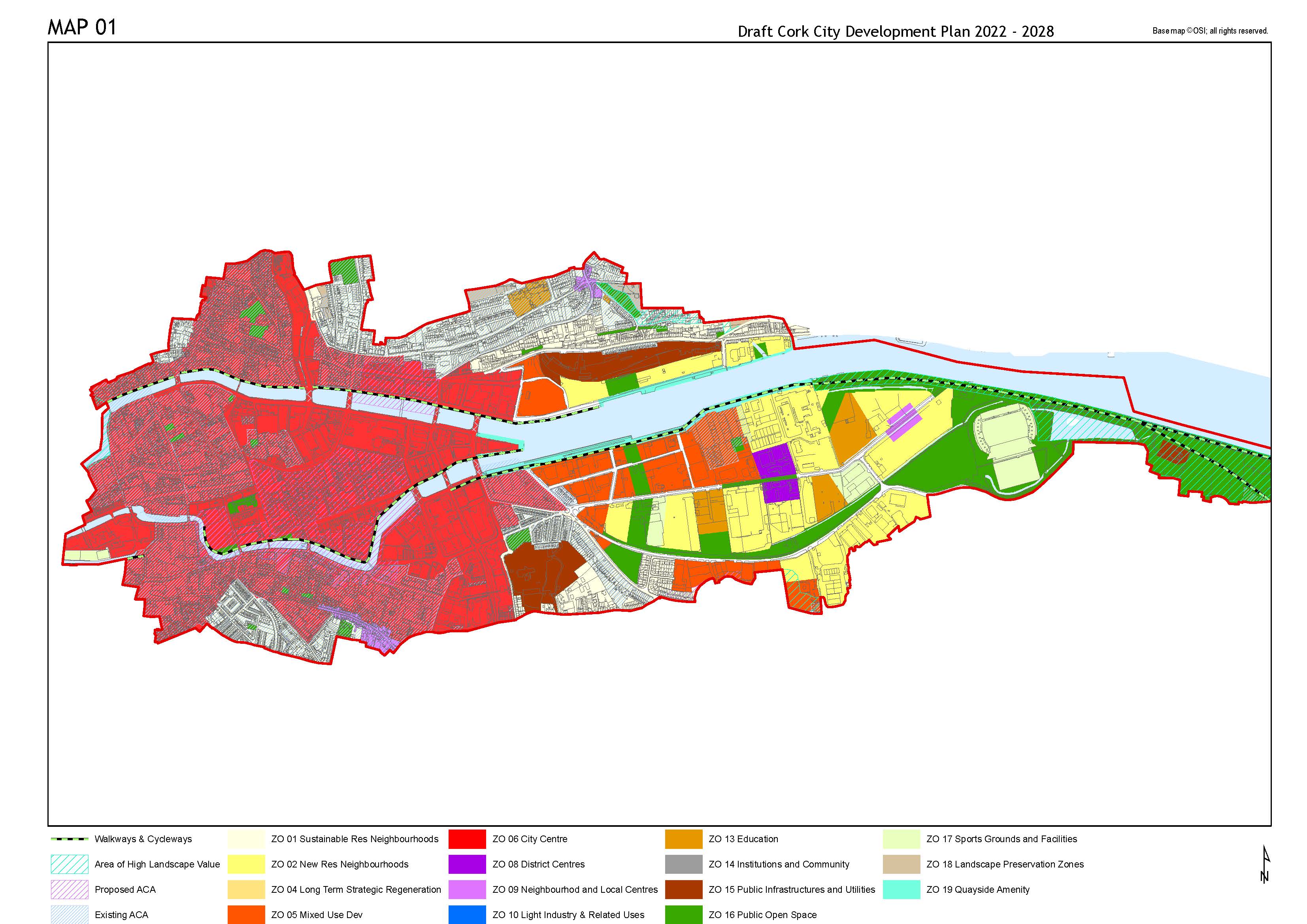Click the ZO 05 Mixed Use Dev swatch
This screenshot has width=1307, height=924.
pyautogui.click(x=246, y=915)
